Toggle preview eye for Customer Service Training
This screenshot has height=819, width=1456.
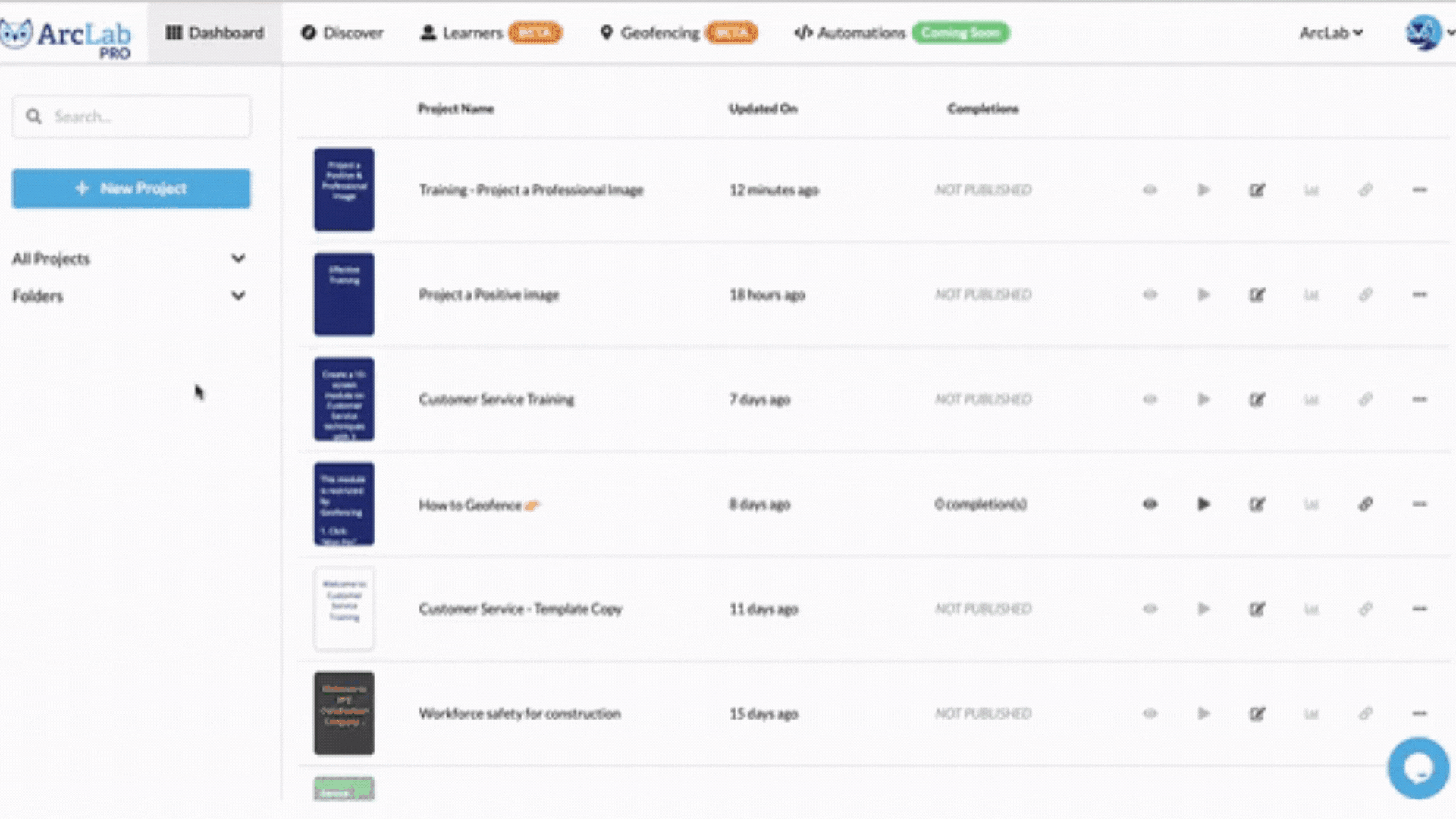coord(1149,400)
